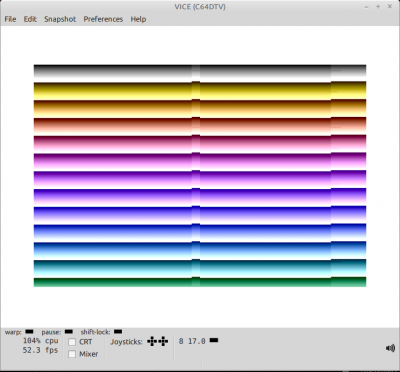
Task: Click the black gradient stripe
Action: [200, 72]
